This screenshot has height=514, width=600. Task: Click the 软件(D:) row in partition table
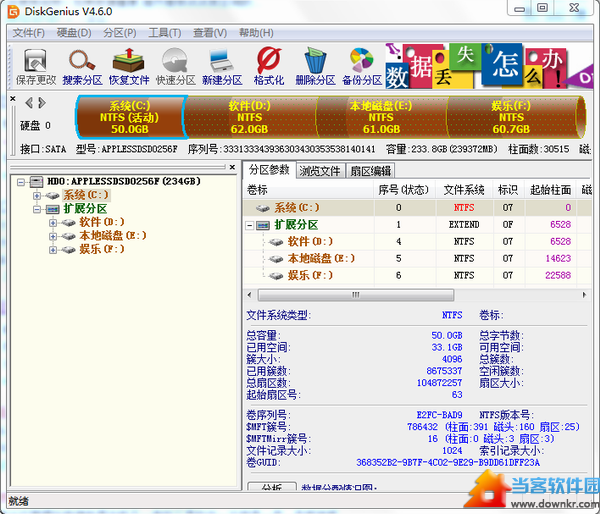click(x=417, y=241)
